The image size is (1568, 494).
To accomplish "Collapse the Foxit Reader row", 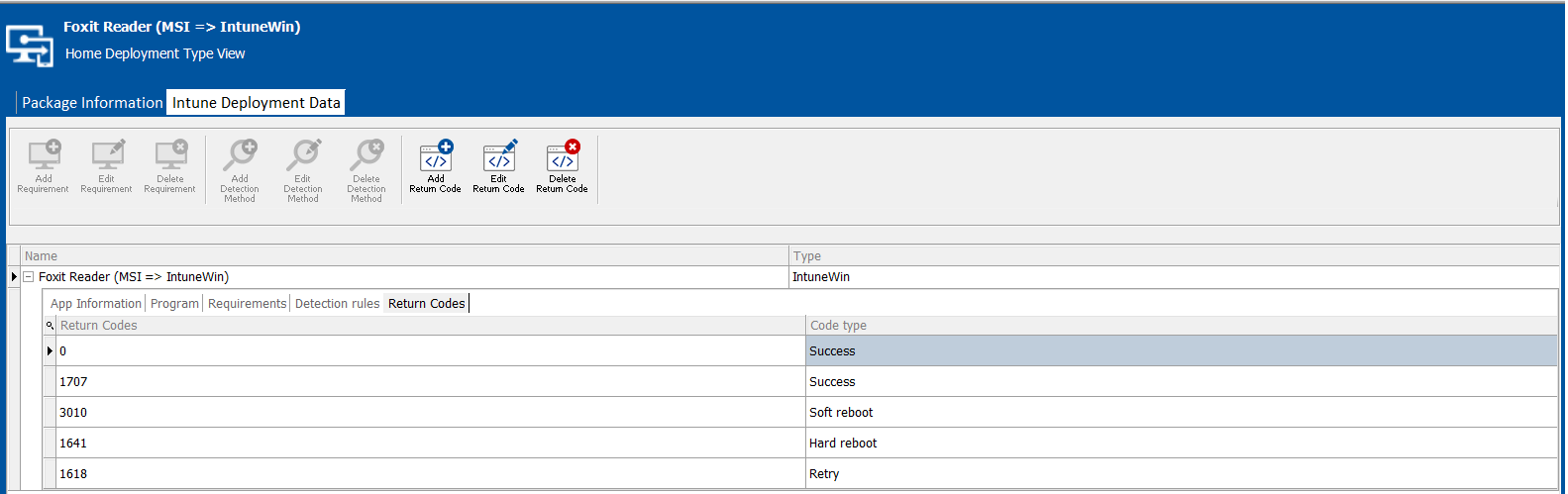I will coord(29,277).
